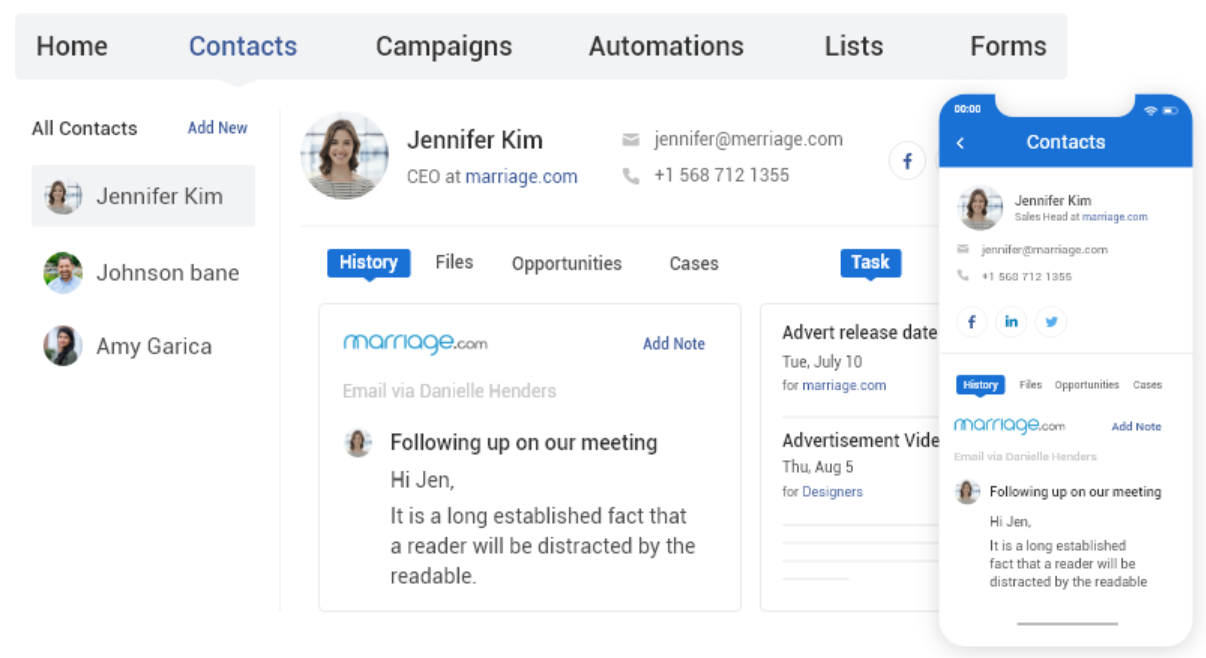
Task: Click the Twitter icon in mobile view
Action: coord(1051,321)
